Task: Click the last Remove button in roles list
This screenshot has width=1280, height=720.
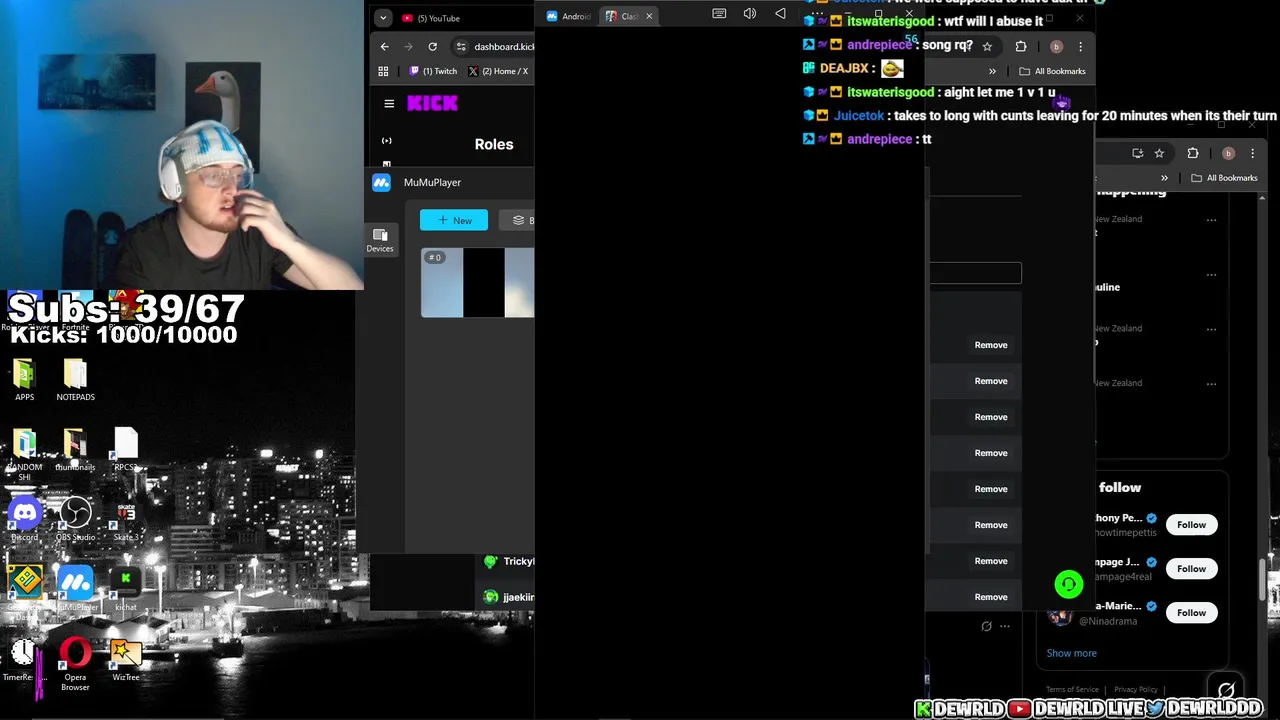Action: pyautogui.click(x=991, y=597)
